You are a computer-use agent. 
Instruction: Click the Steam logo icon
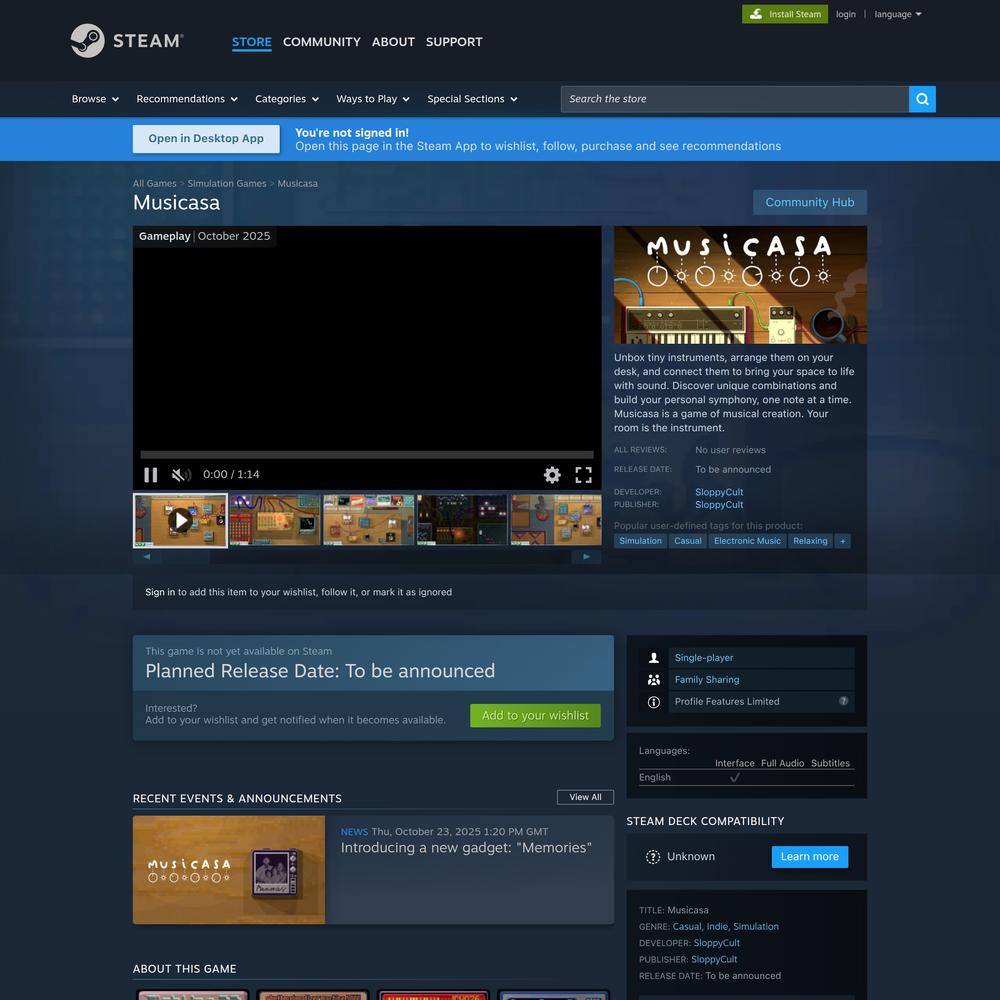[x=88, y=41]
